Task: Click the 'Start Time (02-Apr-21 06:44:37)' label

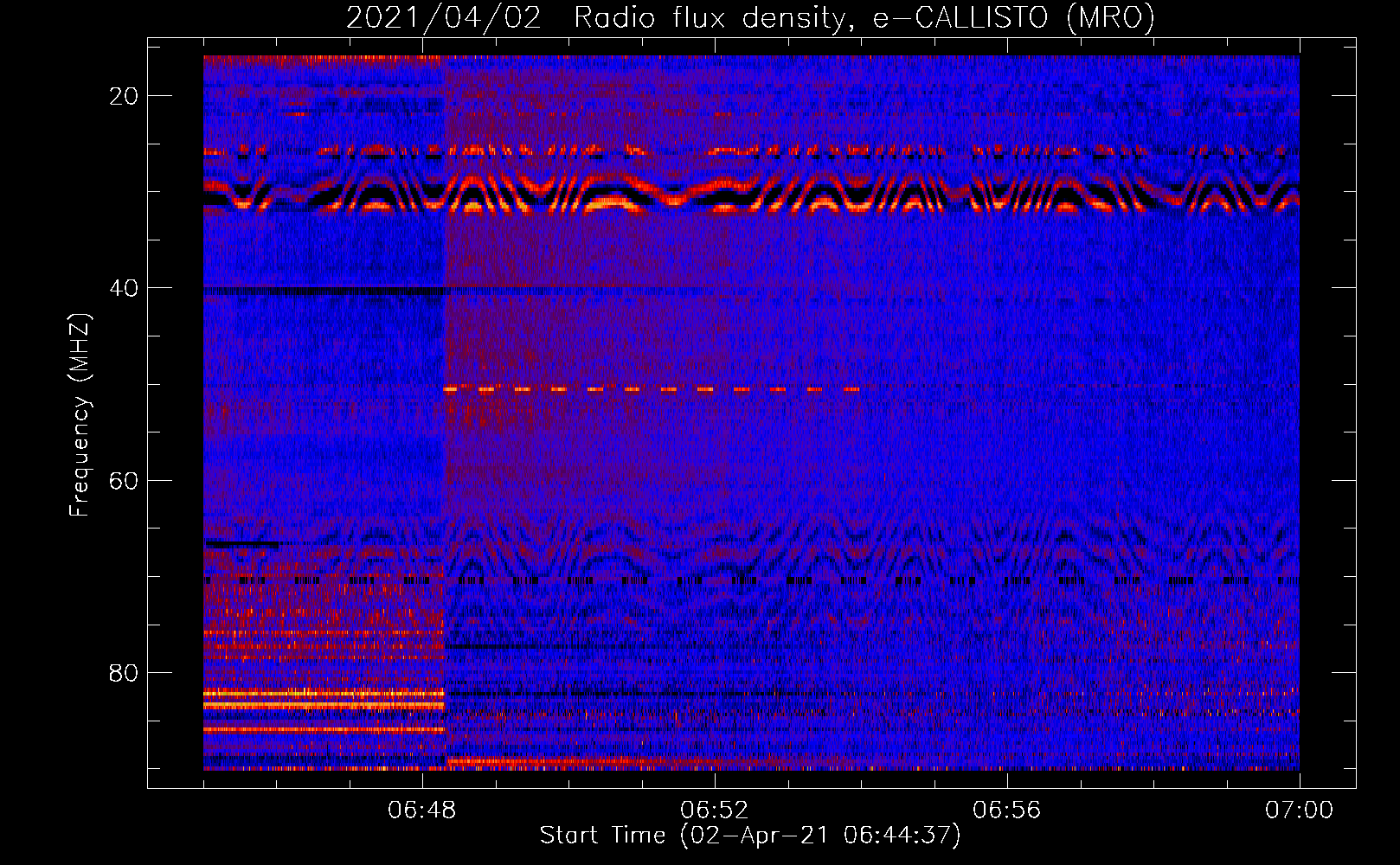Action: pos(750,836)
